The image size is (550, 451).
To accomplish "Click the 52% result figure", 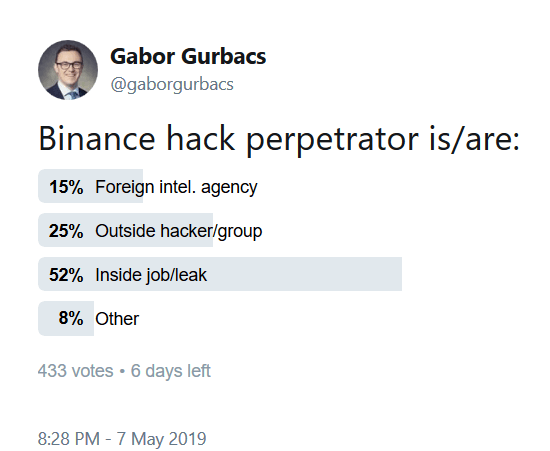I will [66, 275].
